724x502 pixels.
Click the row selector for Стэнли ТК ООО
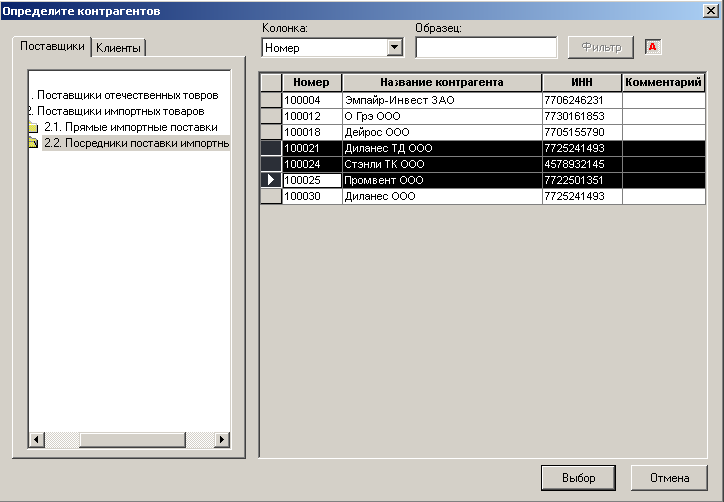click(x=271, y=164)
